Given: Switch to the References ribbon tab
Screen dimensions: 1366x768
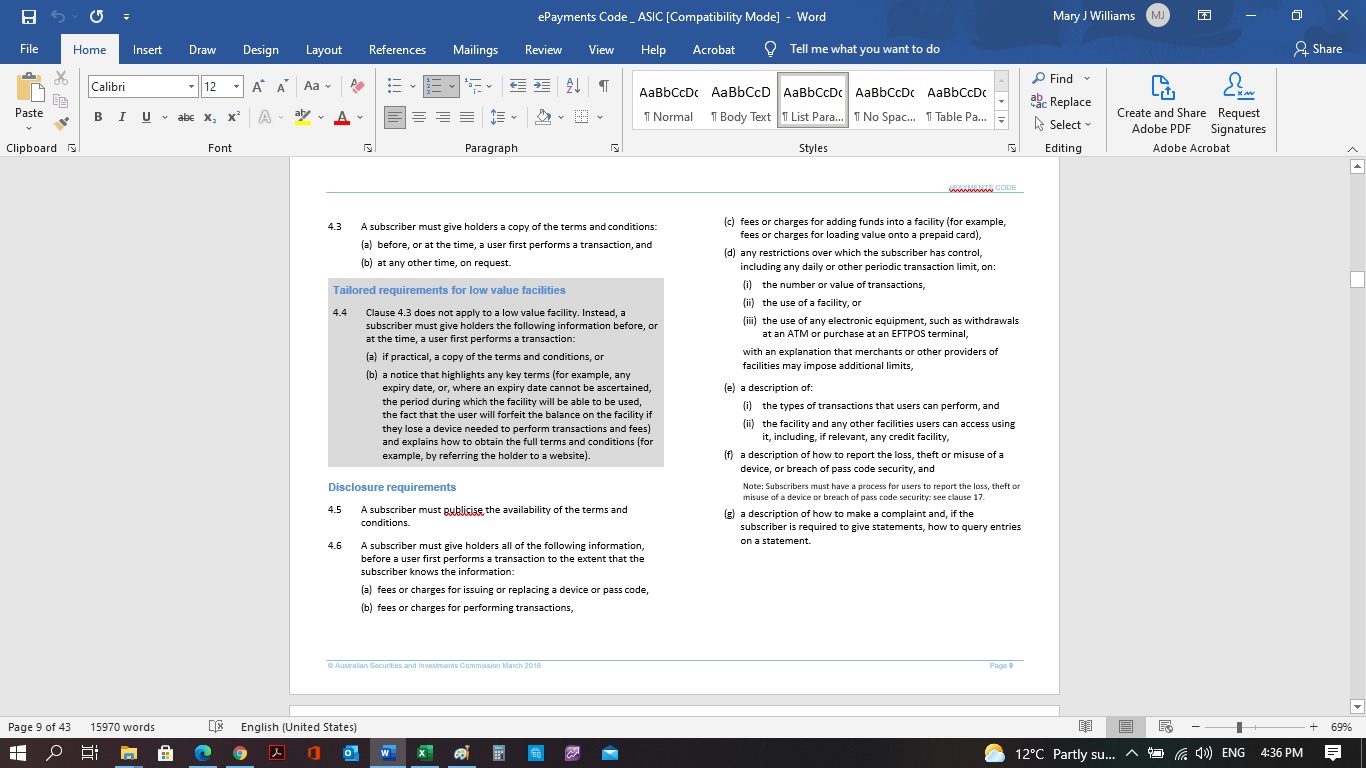Looking at the screenshot, I should click(396, 49).
